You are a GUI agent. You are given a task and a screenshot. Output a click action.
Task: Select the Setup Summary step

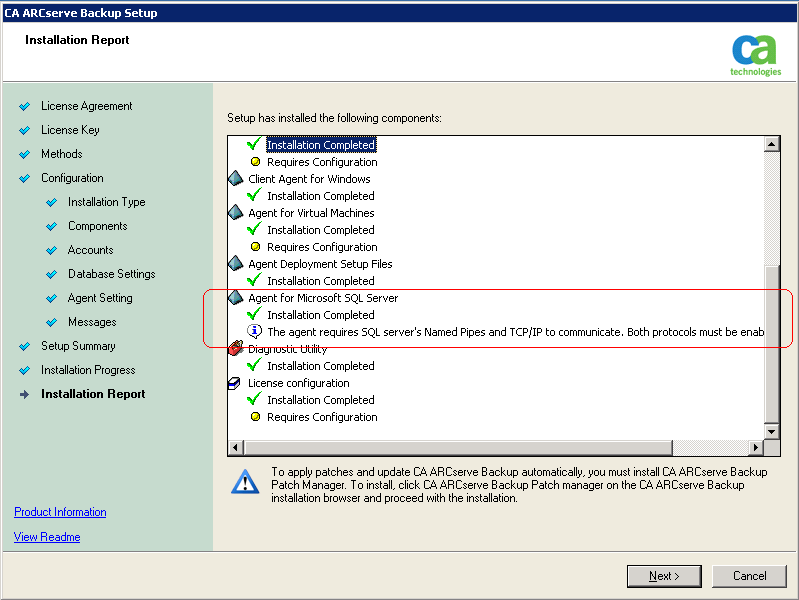78,346
